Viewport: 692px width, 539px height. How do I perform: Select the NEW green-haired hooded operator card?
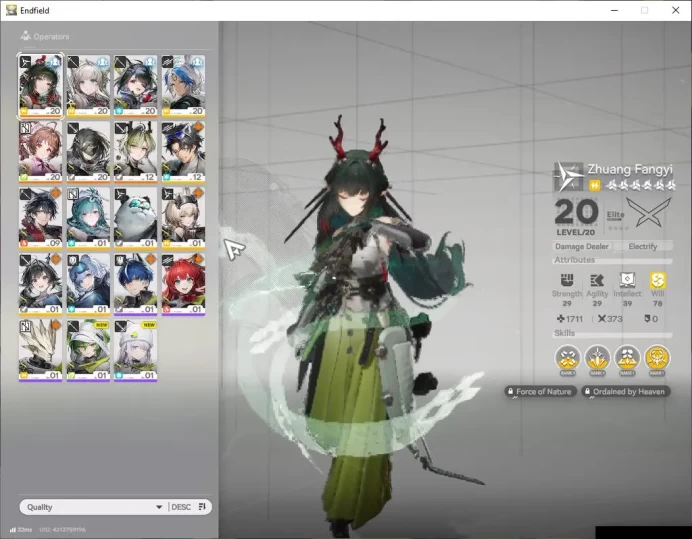tap(88, 350)
